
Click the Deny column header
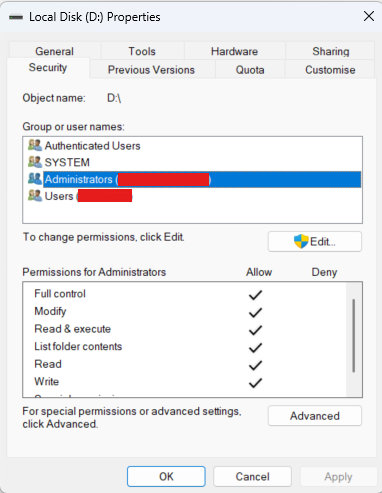324,272
